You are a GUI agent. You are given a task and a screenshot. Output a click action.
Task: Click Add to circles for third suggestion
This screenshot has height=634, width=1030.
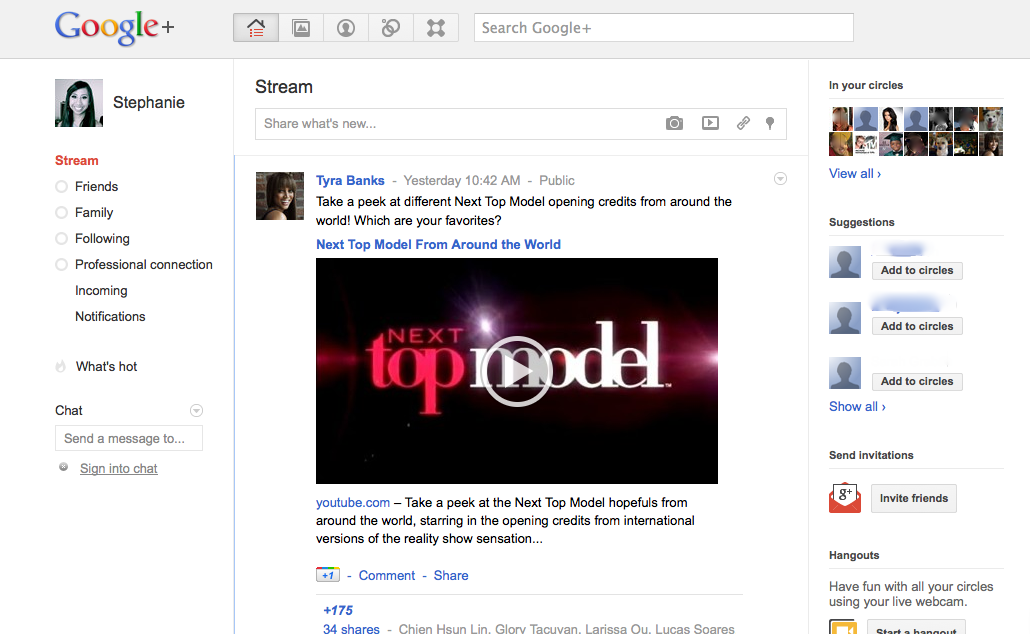917,382
